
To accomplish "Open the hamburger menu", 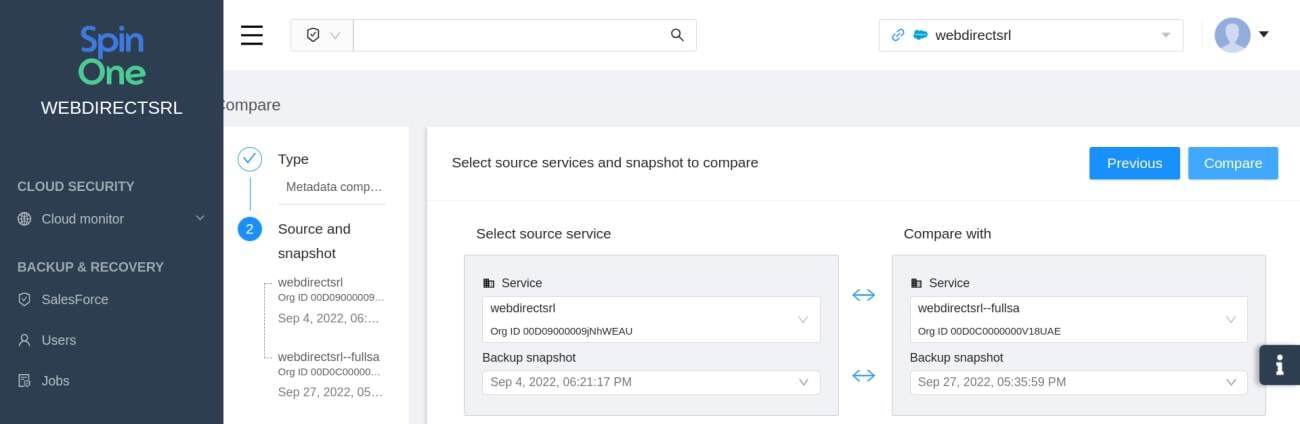I will [252, 35].
